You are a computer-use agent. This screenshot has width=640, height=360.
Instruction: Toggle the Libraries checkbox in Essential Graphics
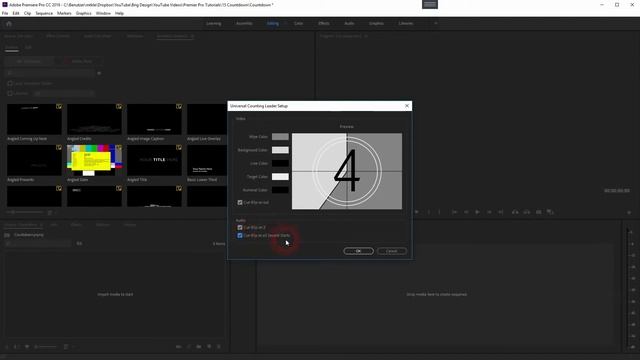point(10,93)
